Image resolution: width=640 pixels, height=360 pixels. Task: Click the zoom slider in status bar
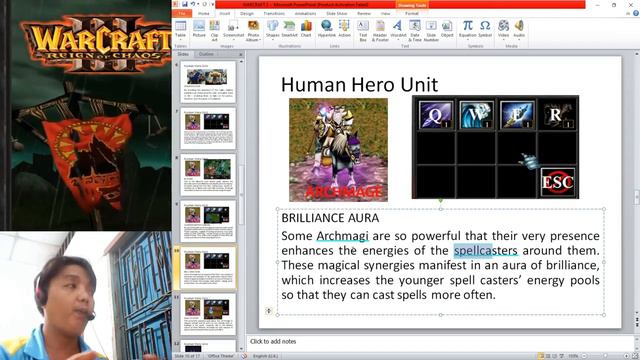pos(605,356)
